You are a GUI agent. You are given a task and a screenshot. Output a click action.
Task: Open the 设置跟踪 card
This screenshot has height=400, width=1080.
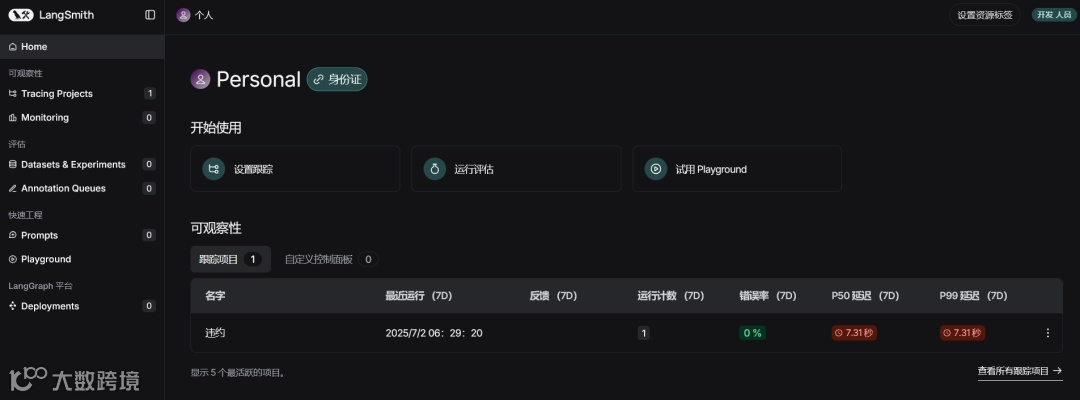(x=295, y=169)
